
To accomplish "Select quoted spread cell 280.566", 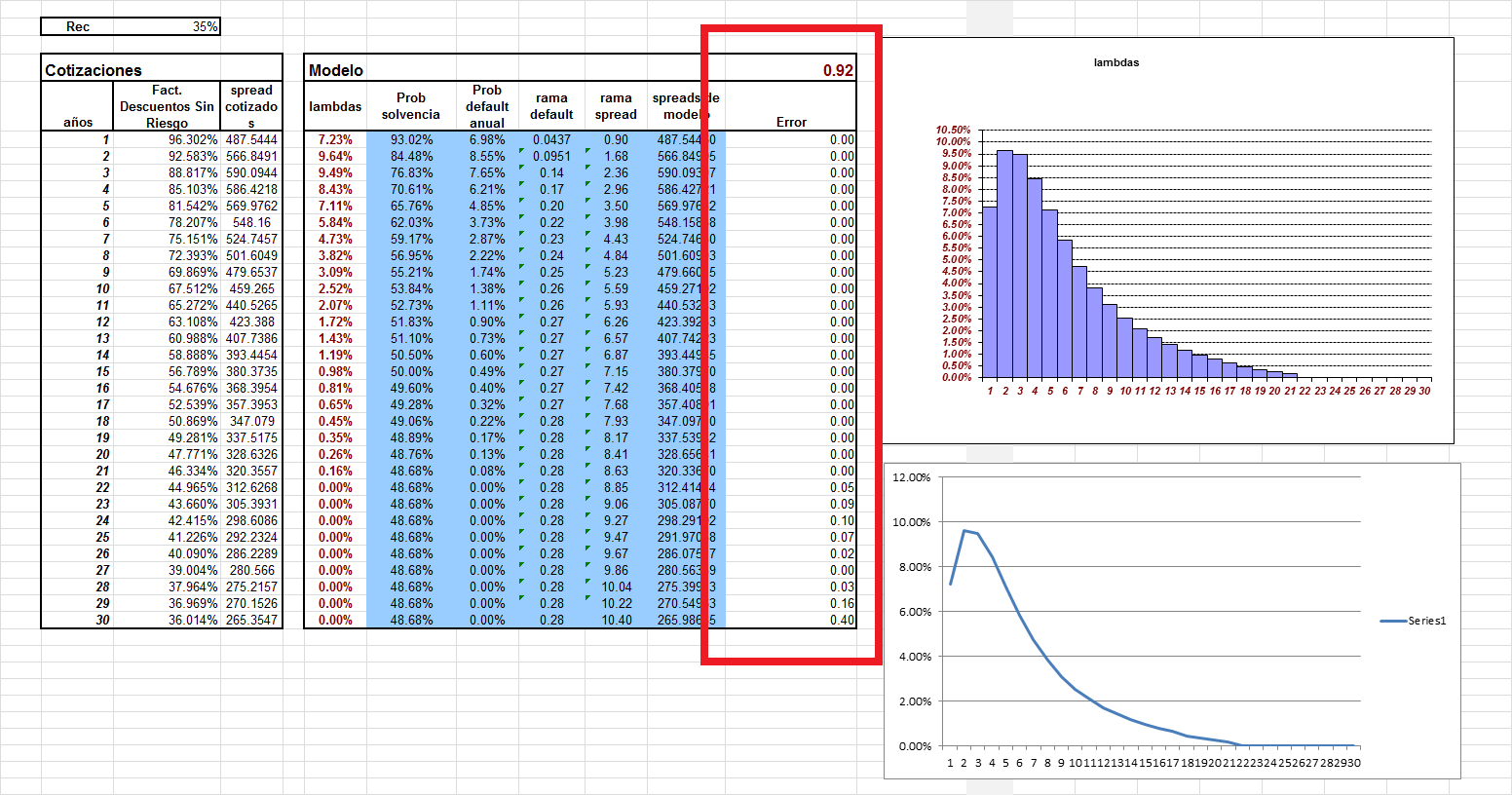I will (251, 570).
